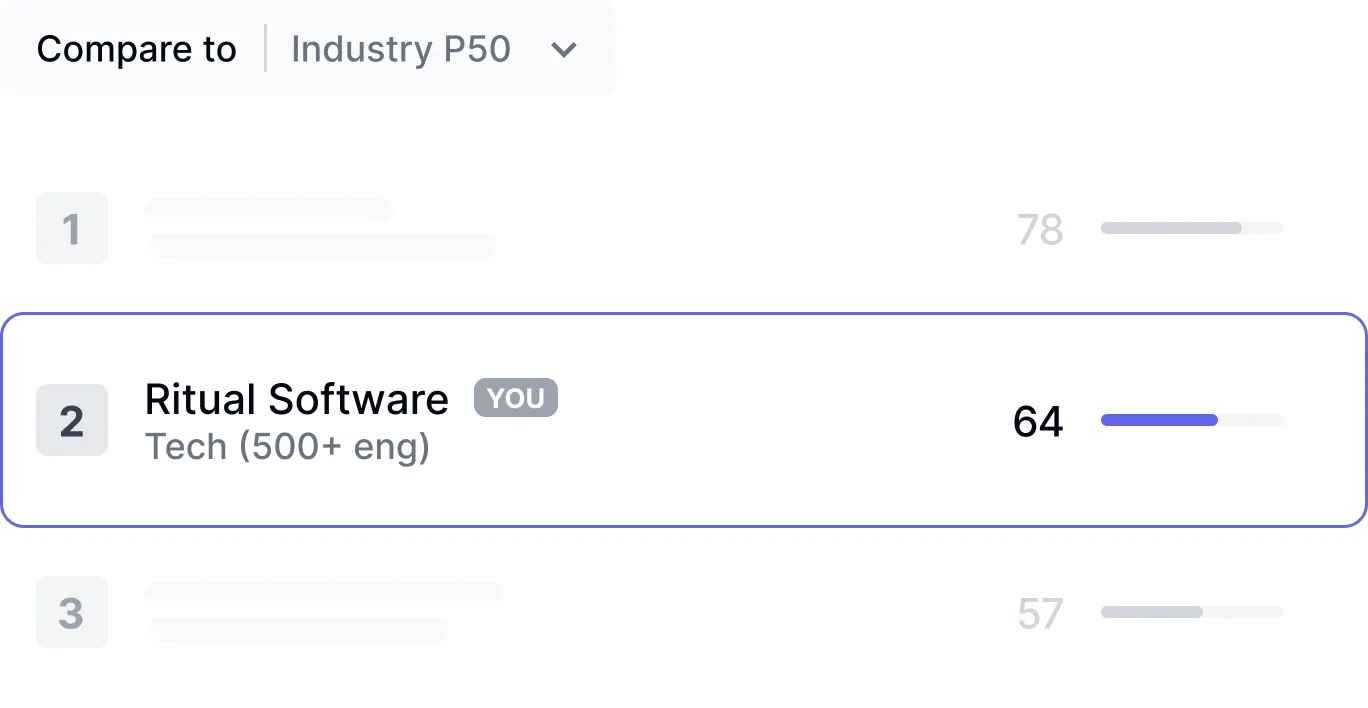Screen dimensions: 1368x708
Task: Click the score value 78
Action: (x=1039, y=230)
